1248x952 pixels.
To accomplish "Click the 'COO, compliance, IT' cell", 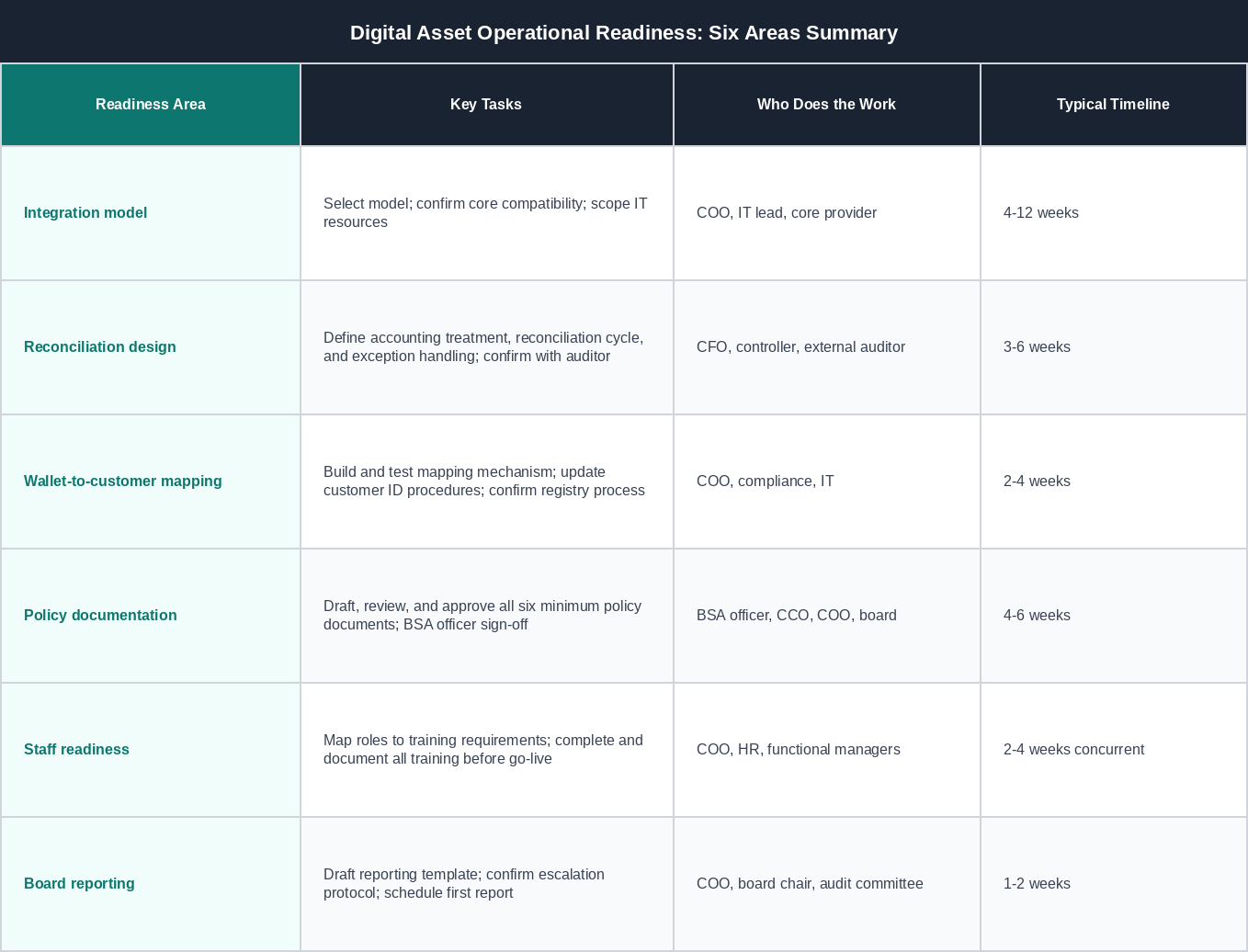I will pos(827,482).
